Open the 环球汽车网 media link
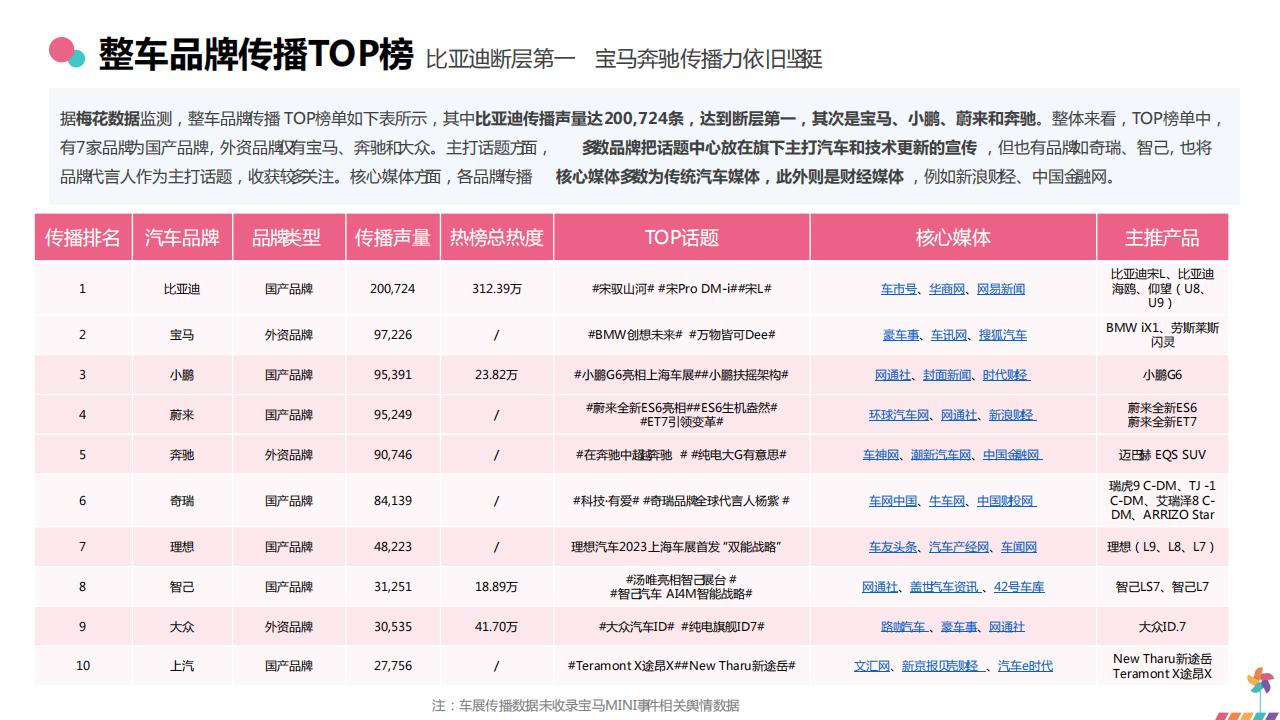The image size is (1280, 720). coord(899,415)
